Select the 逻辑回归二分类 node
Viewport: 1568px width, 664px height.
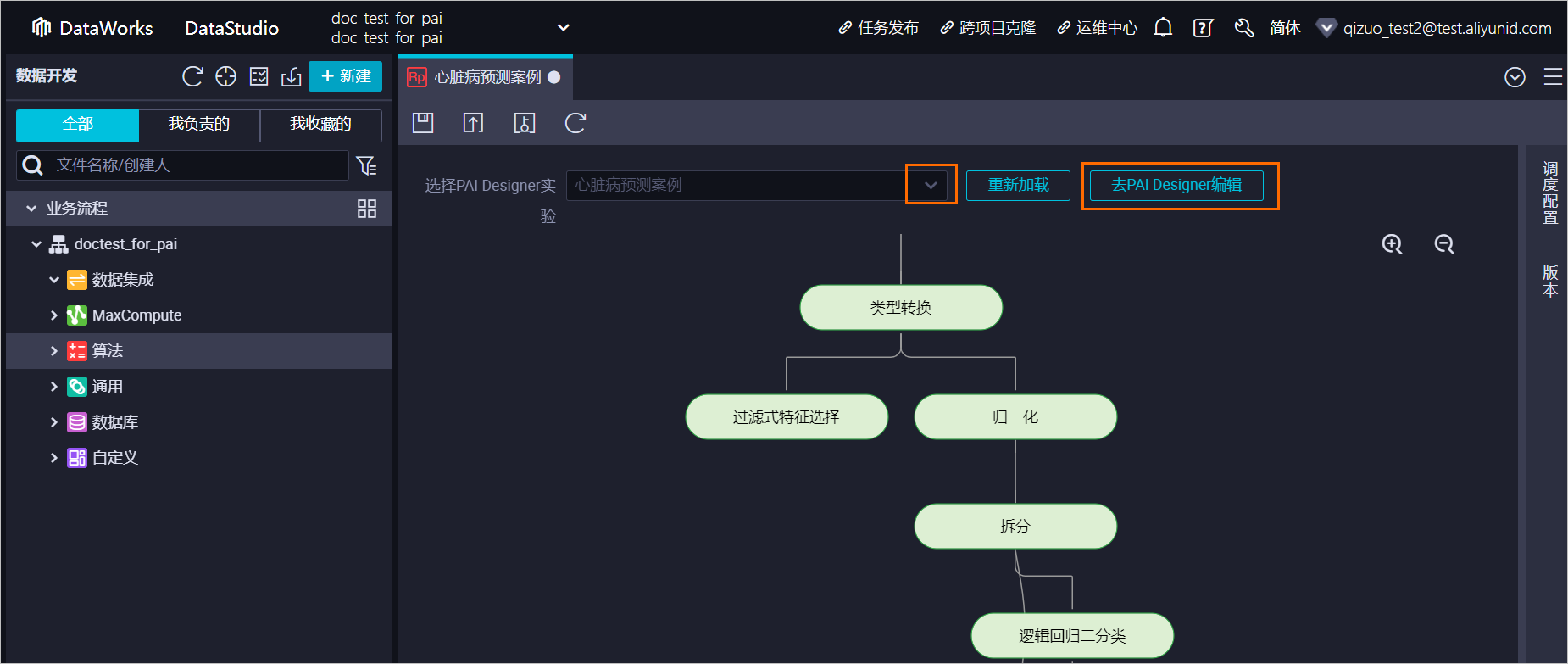point(1072,636)
